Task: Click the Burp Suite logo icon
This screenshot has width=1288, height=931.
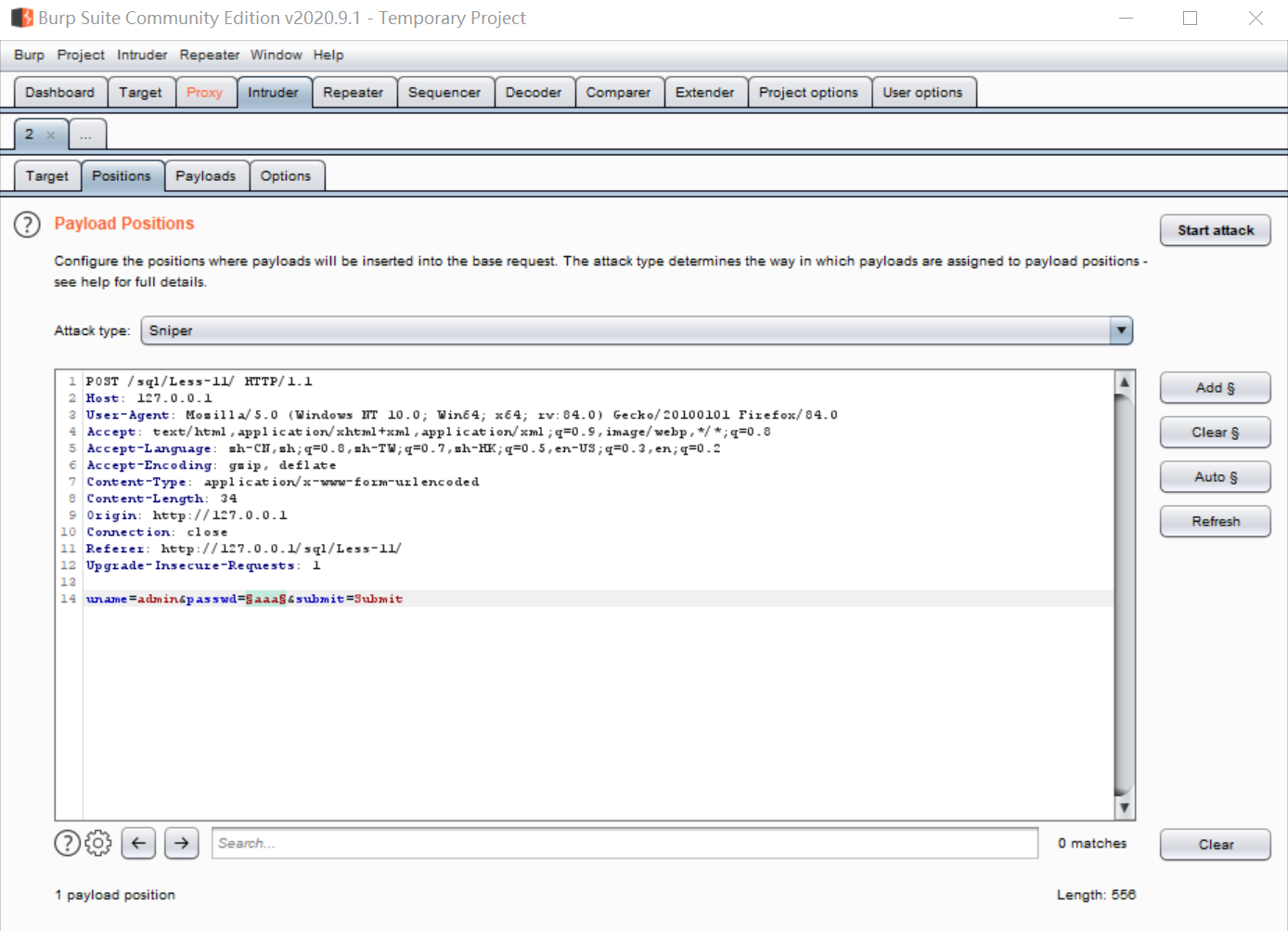Action: tap(21, 18)
